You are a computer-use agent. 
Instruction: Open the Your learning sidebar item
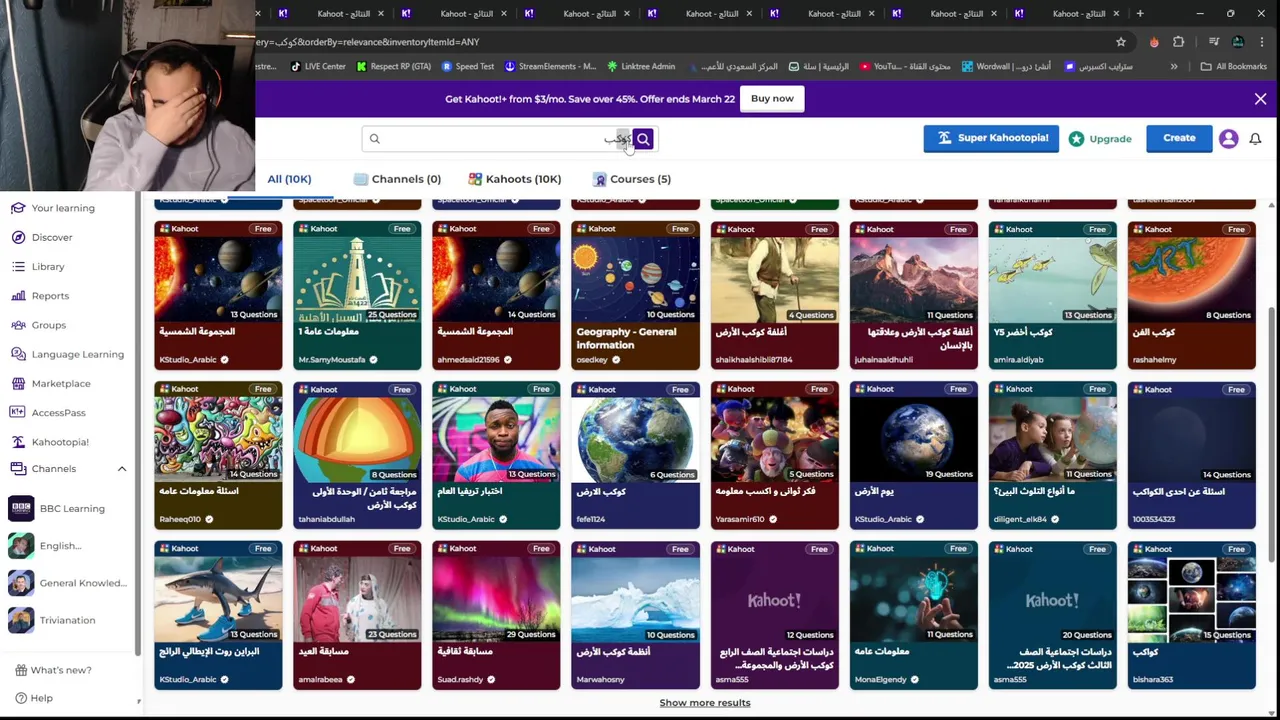pos(53,208)
